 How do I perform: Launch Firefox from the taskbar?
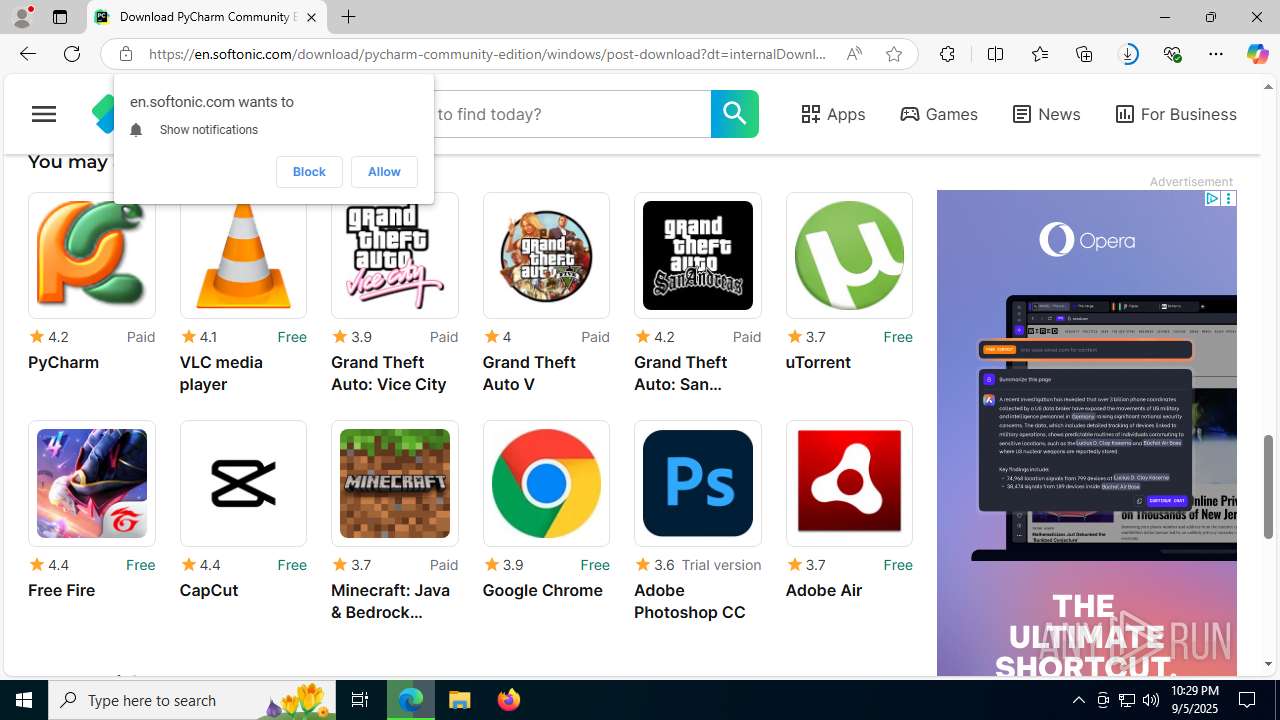pos(509,700)
